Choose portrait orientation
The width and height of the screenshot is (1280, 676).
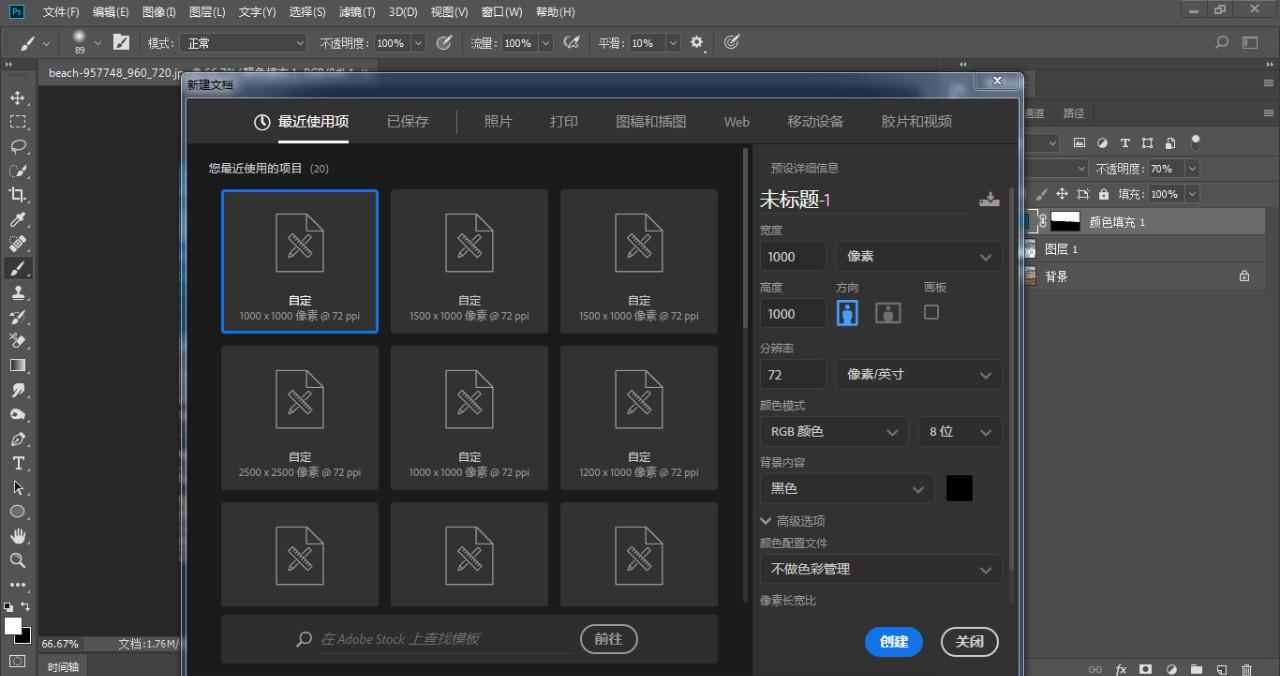[848, 313]
